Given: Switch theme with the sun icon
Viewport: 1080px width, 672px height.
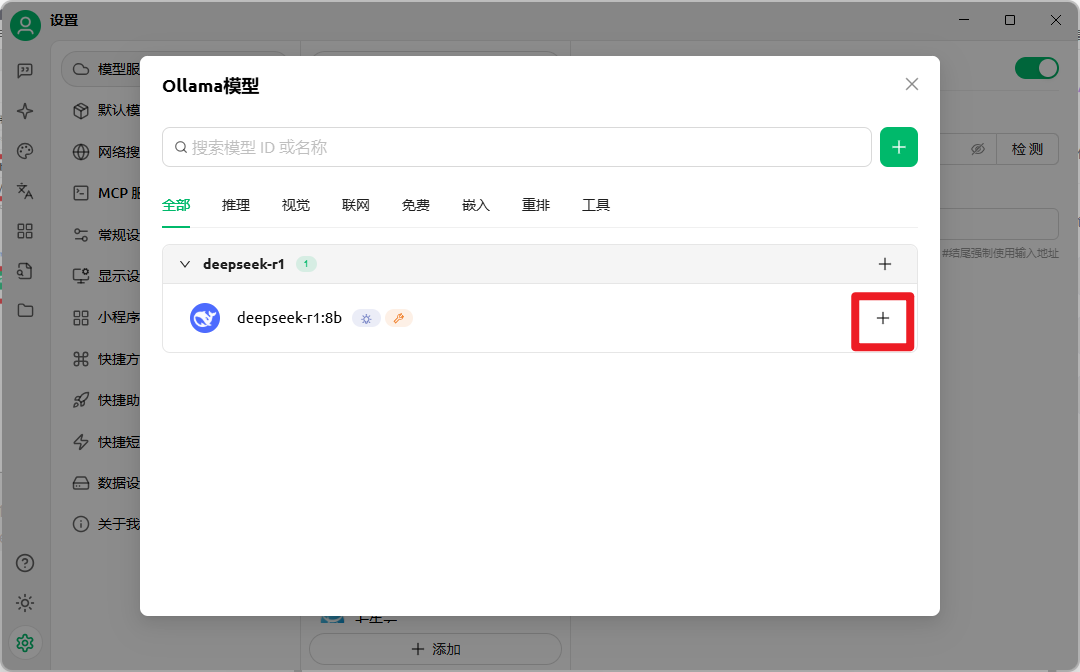Looking at the screenshot, I should [25, 603].
